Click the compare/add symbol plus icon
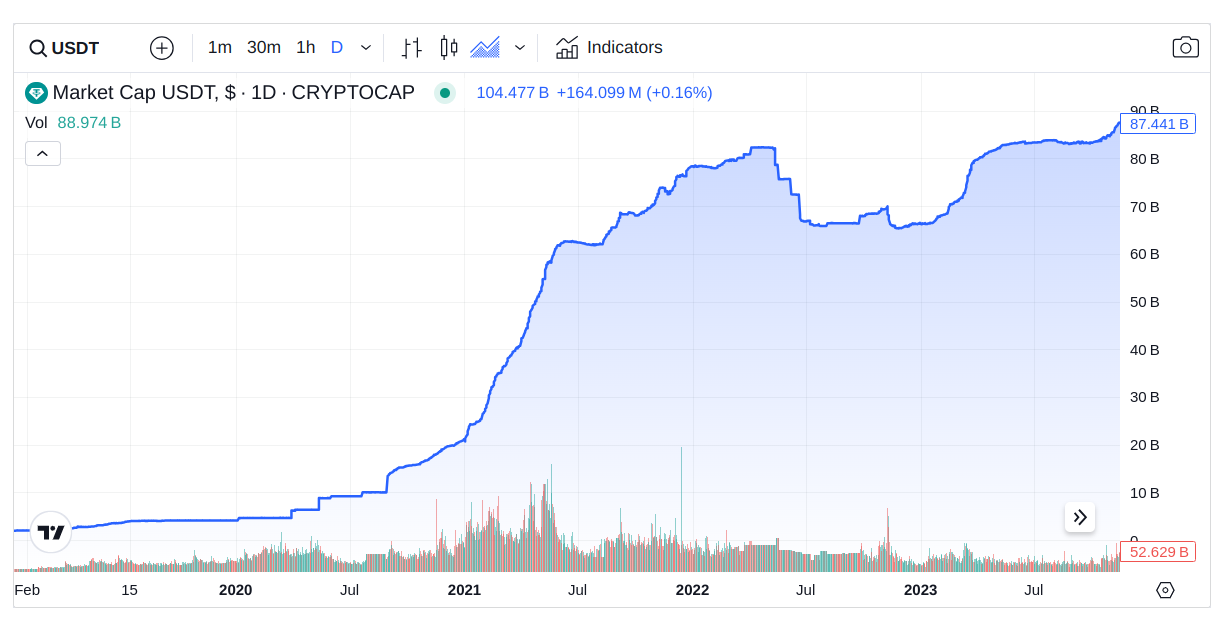 161,47
